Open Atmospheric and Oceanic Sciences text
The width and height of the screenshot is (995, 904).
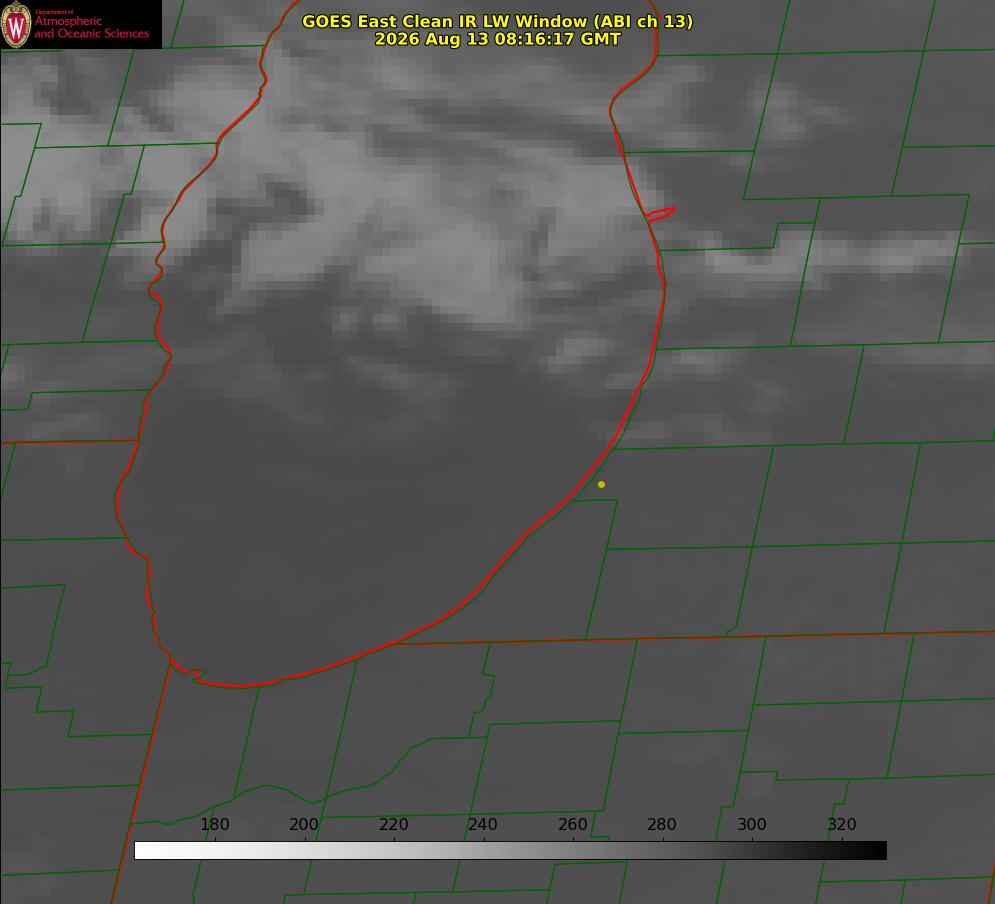coord(92,27)
